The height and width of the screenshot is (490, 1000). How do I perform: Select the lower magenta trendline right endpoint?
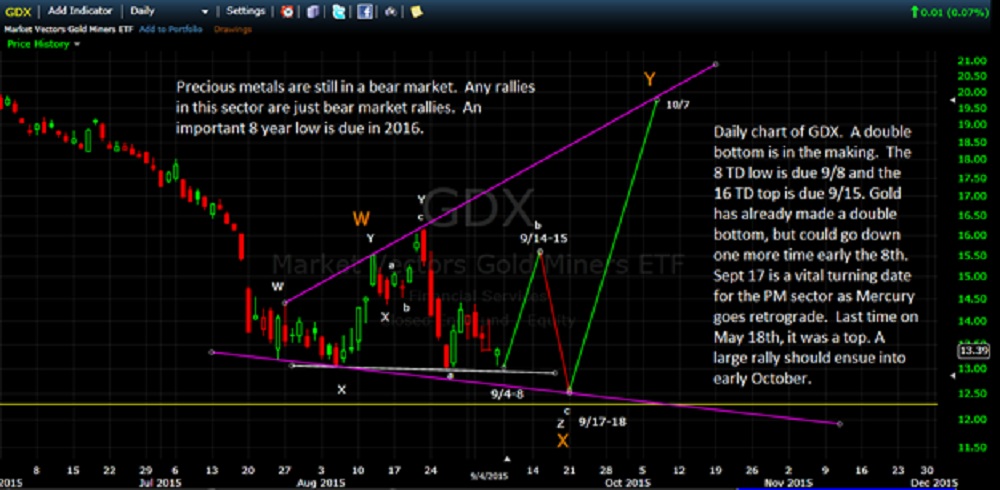pos(838,424)
